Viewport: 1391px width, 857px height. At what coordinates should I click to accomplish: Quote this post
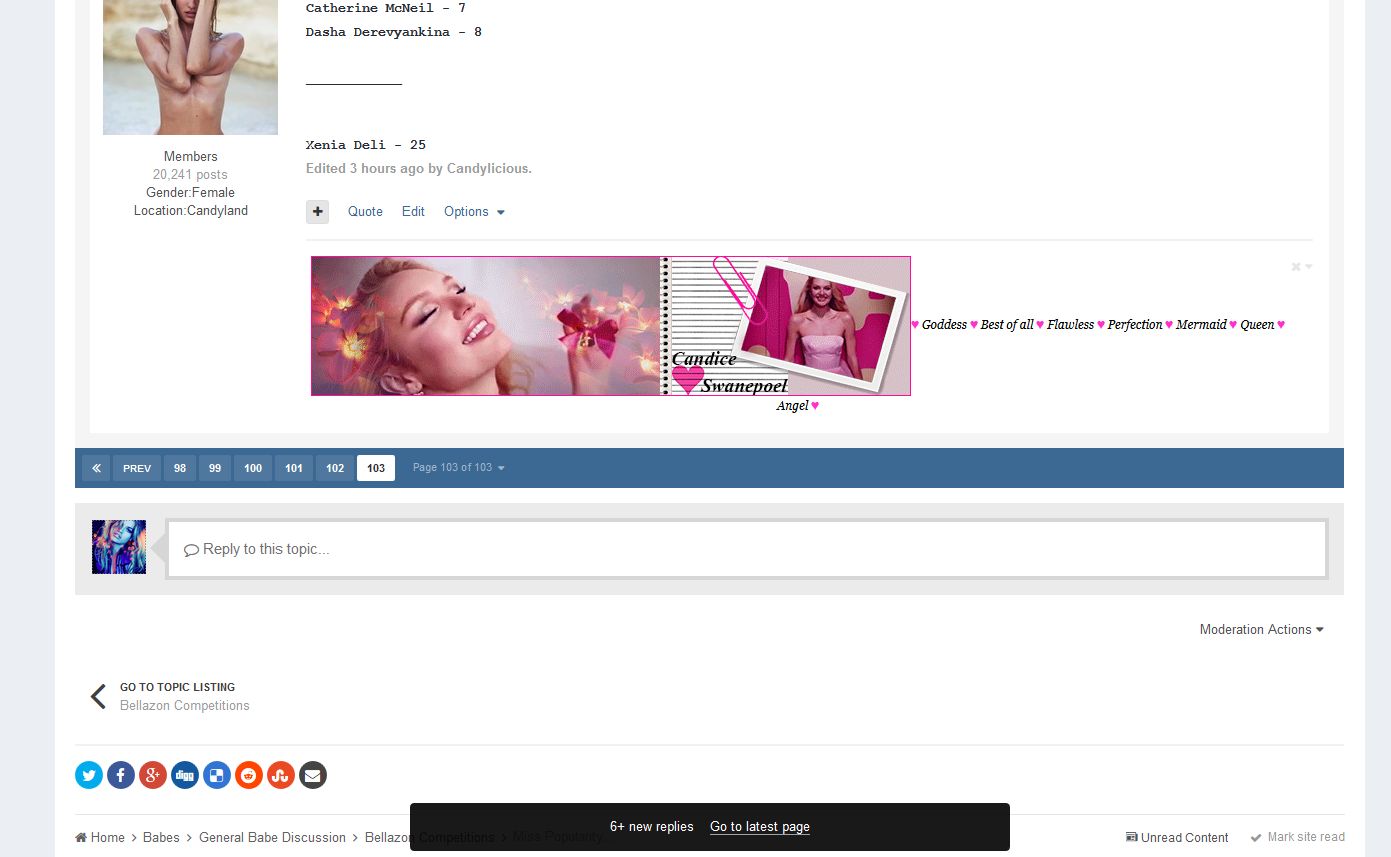pyautogui.click(x=365, y=212)
